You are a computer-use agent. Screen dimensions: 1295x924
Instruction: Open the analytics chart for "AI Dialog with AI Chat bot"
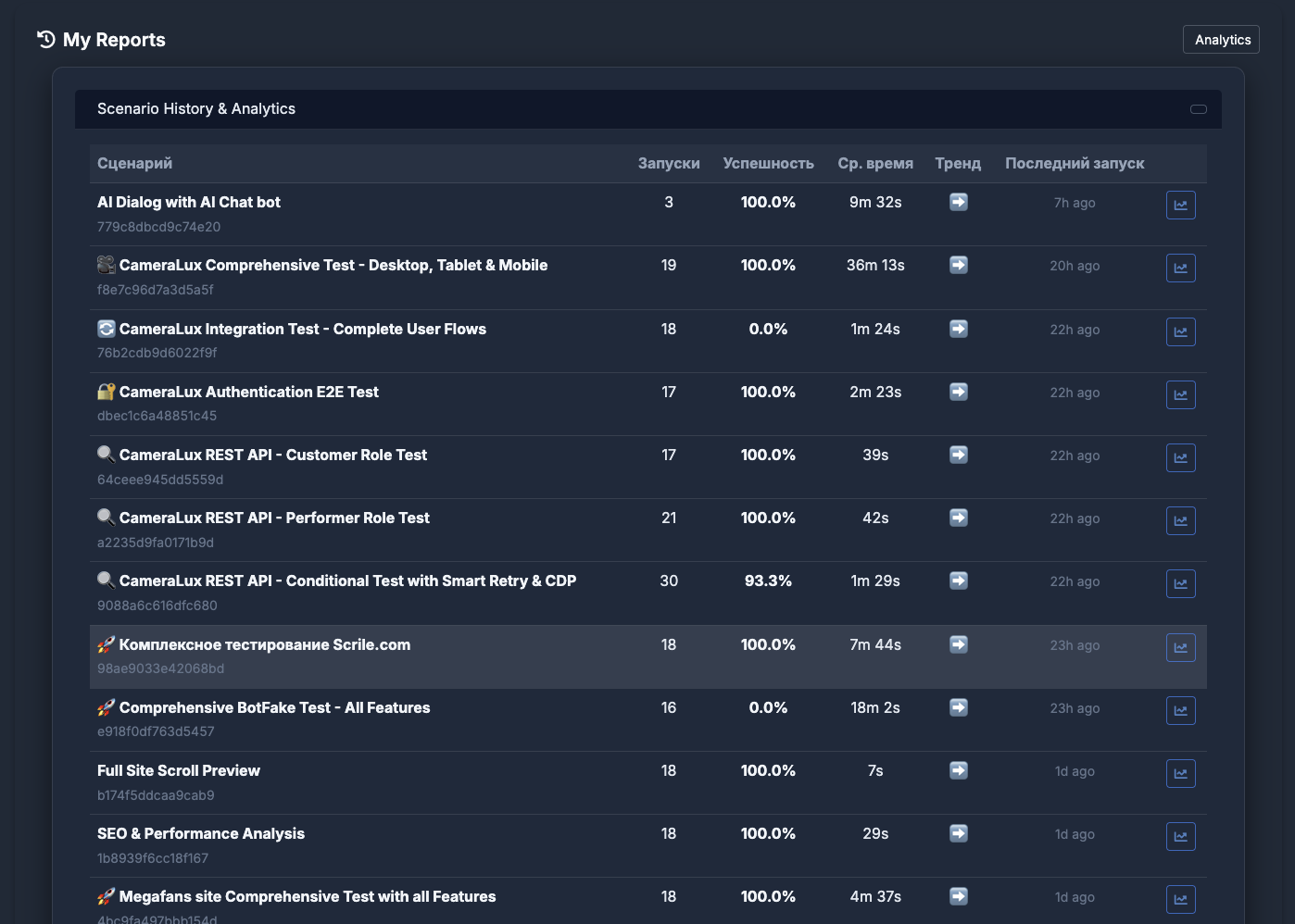point(1180,205)
